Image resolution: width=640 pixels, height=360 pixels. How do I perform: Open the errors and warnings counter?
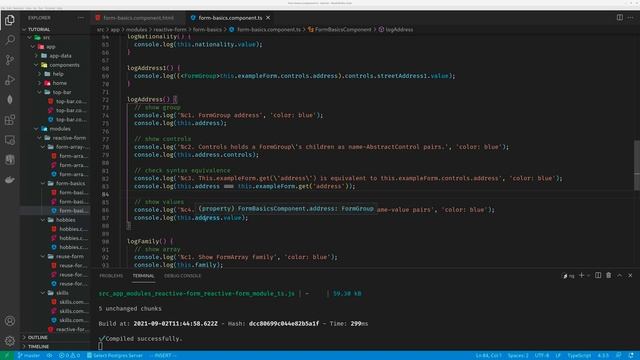[x=69, y=356]
